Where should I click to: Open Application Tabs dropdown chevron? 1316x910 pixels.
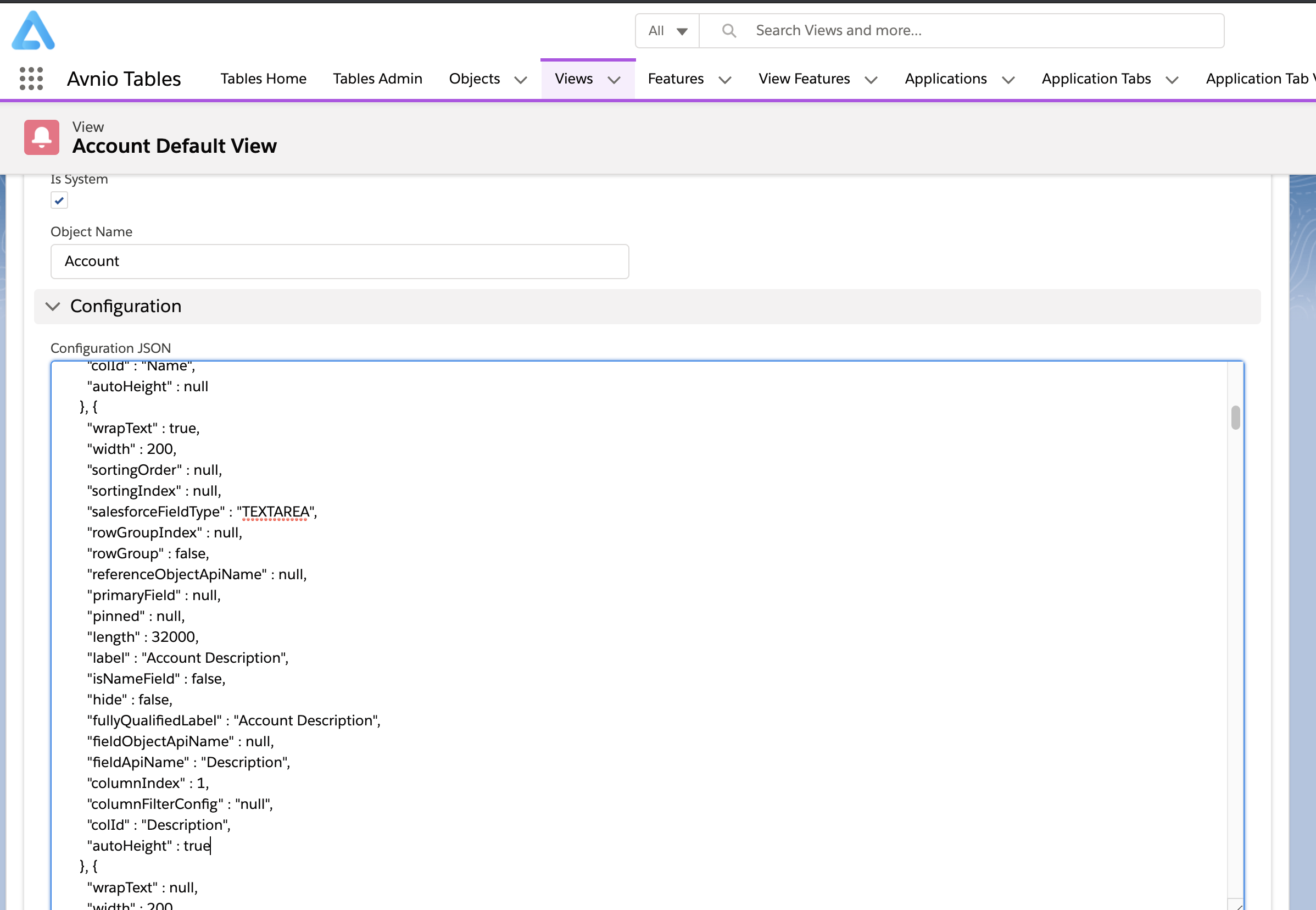tap(1172, 80)
